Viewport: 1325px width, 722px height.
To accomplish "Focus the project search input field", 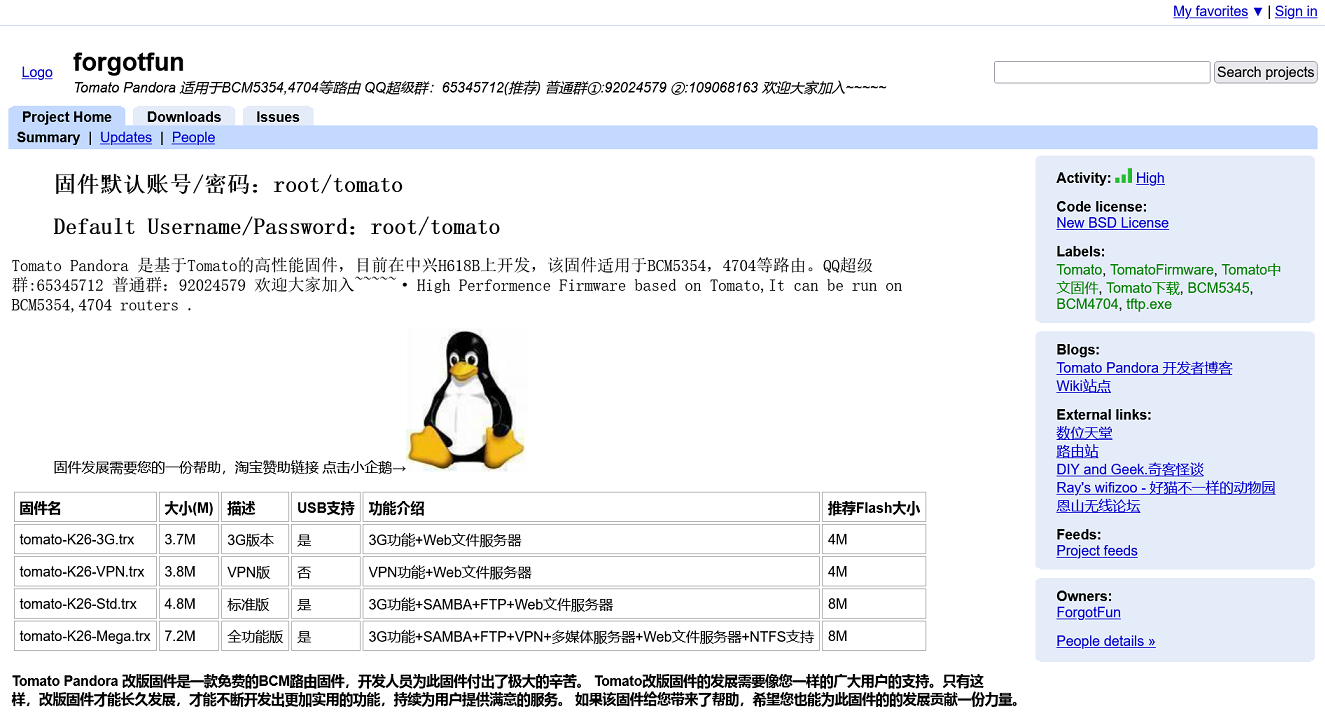I will pyautogui.click(x=1102, y=72).
